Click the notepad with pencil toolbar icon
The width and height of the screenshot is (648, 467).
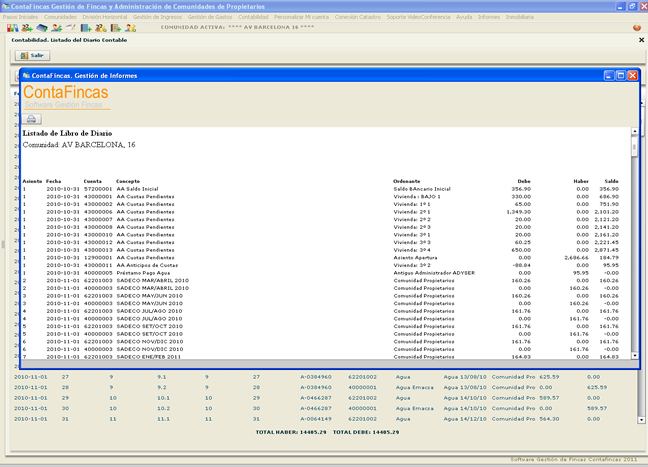tap(71, 28)
